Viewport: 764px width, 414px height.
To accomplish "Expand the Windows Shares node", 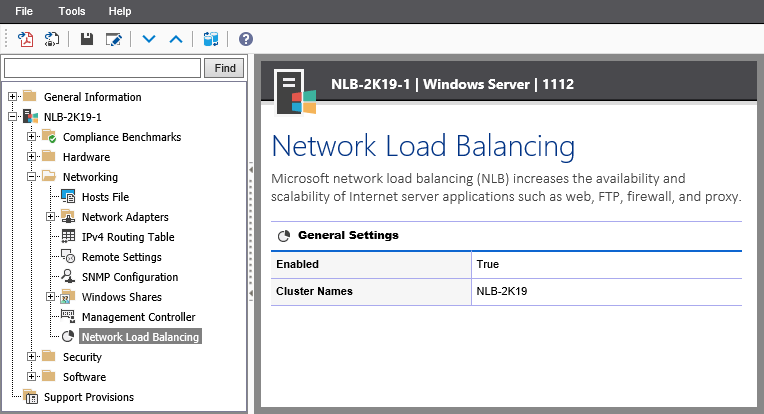I will (51, 296).
